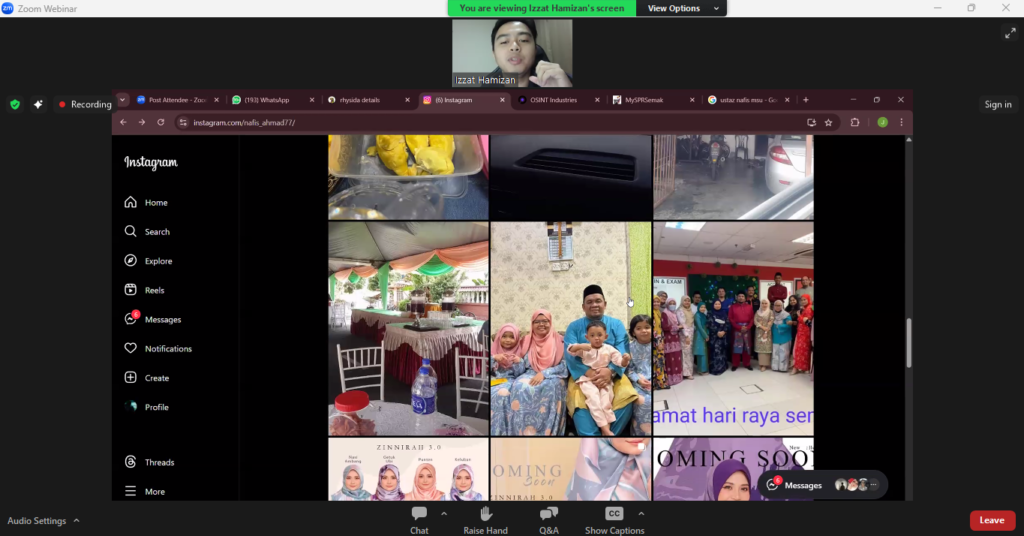Image resolution: width=1024 pixels, height=536 pixels.
Task: Open floating Messages popup button
Action: click(x=823, y=485)
